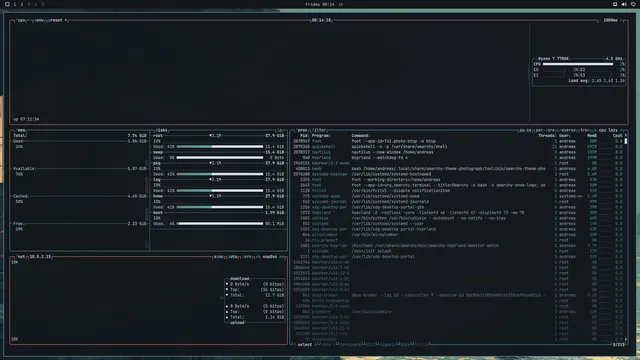Screen dimensions: 640x360
Task: Toggle the disks panel label
Action: coord(162,130)
